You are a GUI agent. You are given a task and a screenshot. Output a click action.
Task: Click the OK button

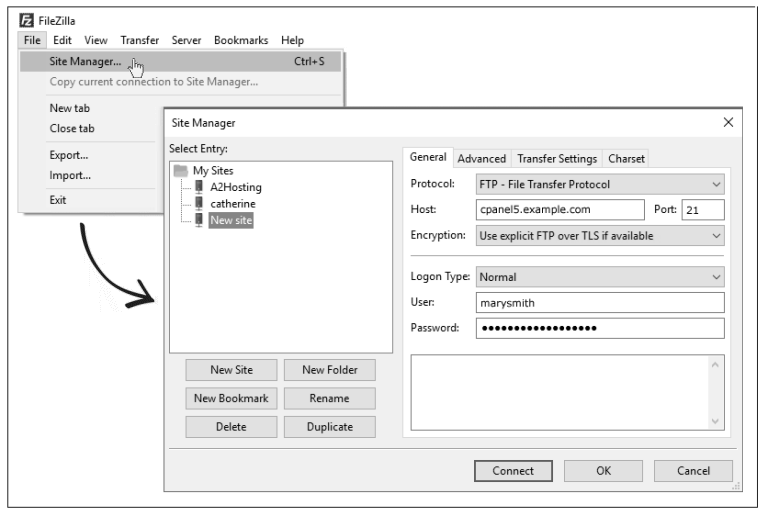click(603, 471)
